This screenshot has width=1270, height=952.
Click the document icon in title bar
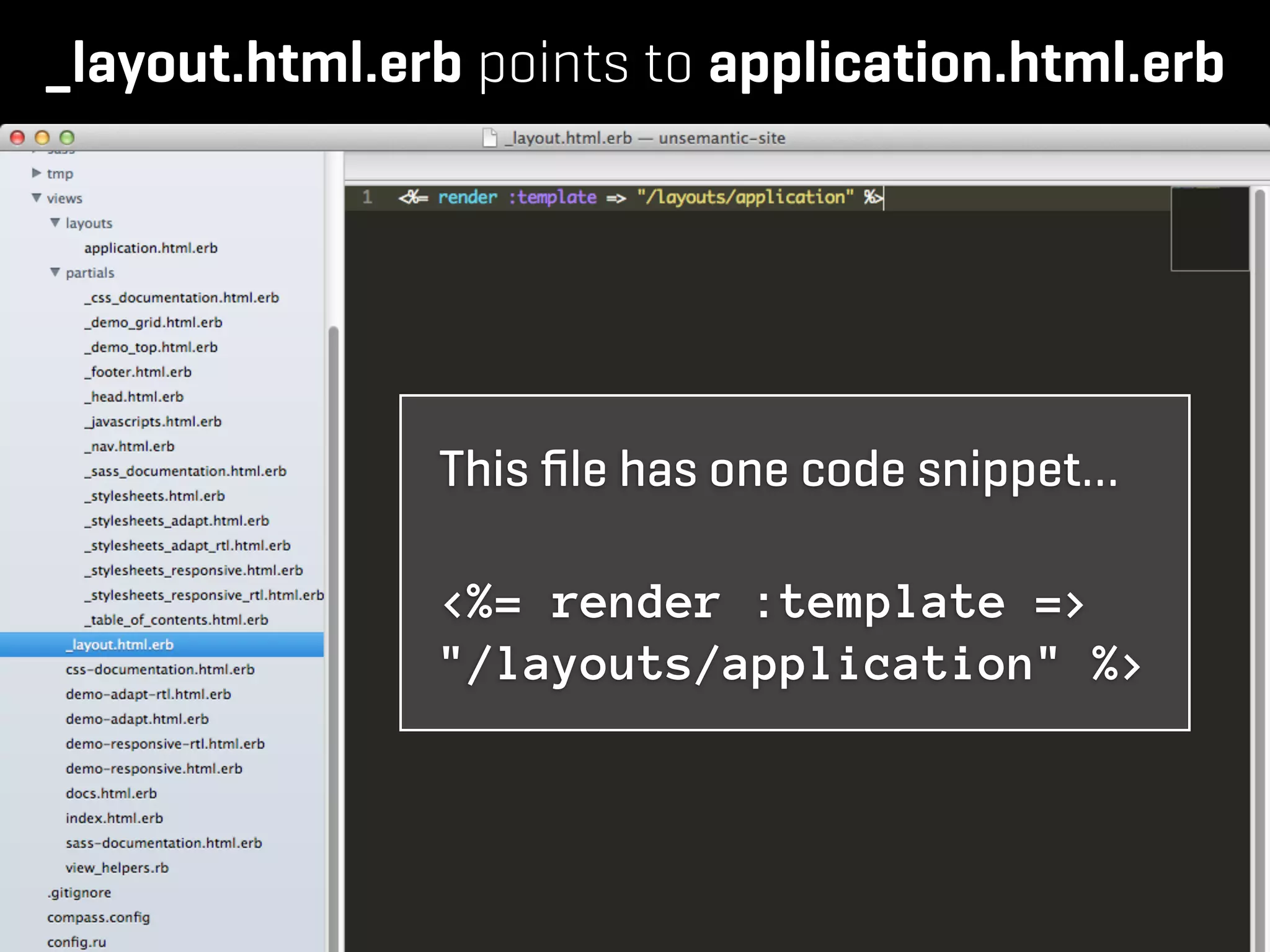490,138
